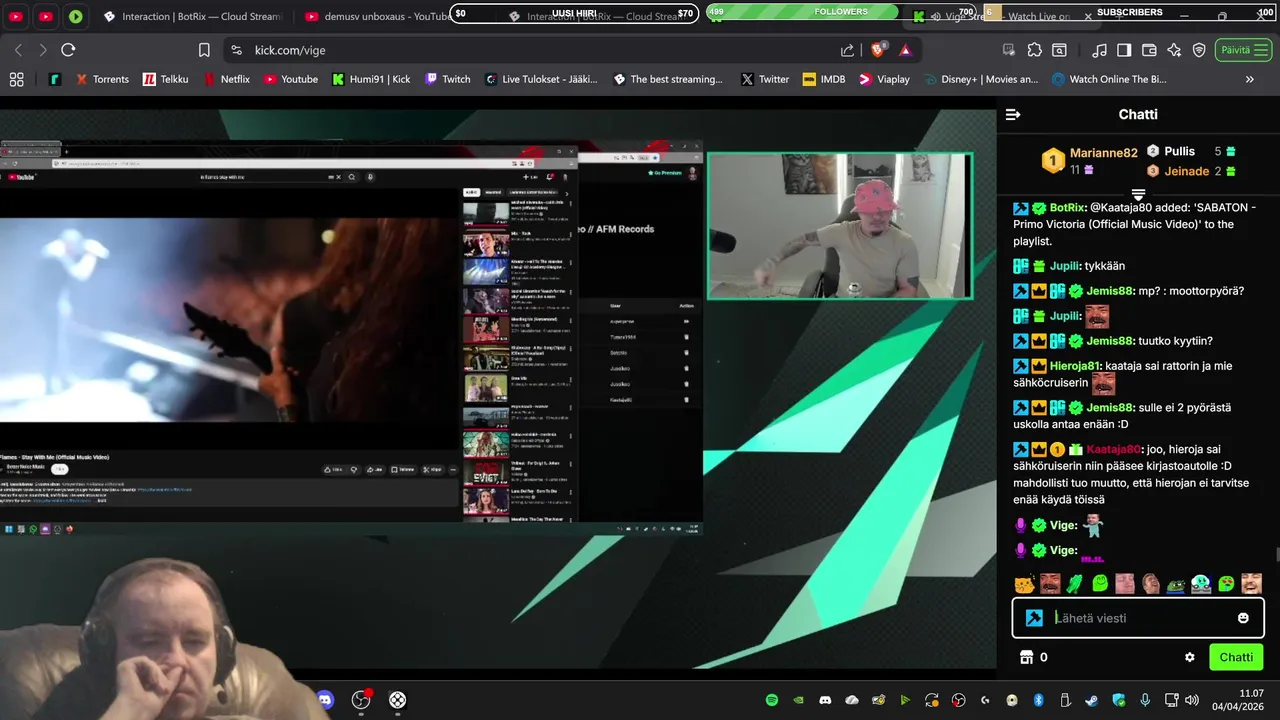Open the Torrents bookmark
The image size is (1280, 720).
101,79
